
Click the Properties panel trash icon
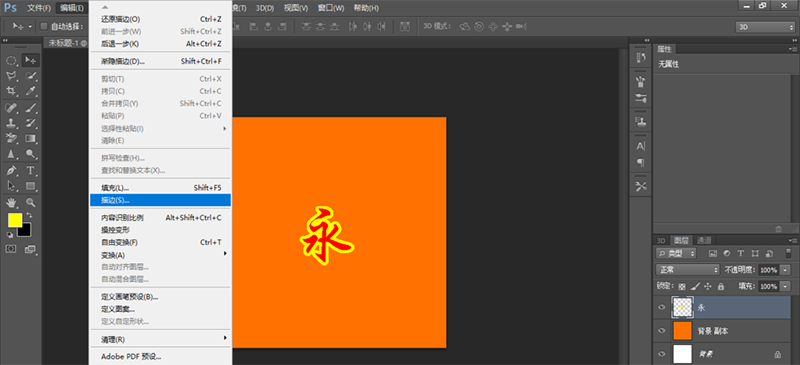pyautogui.click(x=778, y=229)
